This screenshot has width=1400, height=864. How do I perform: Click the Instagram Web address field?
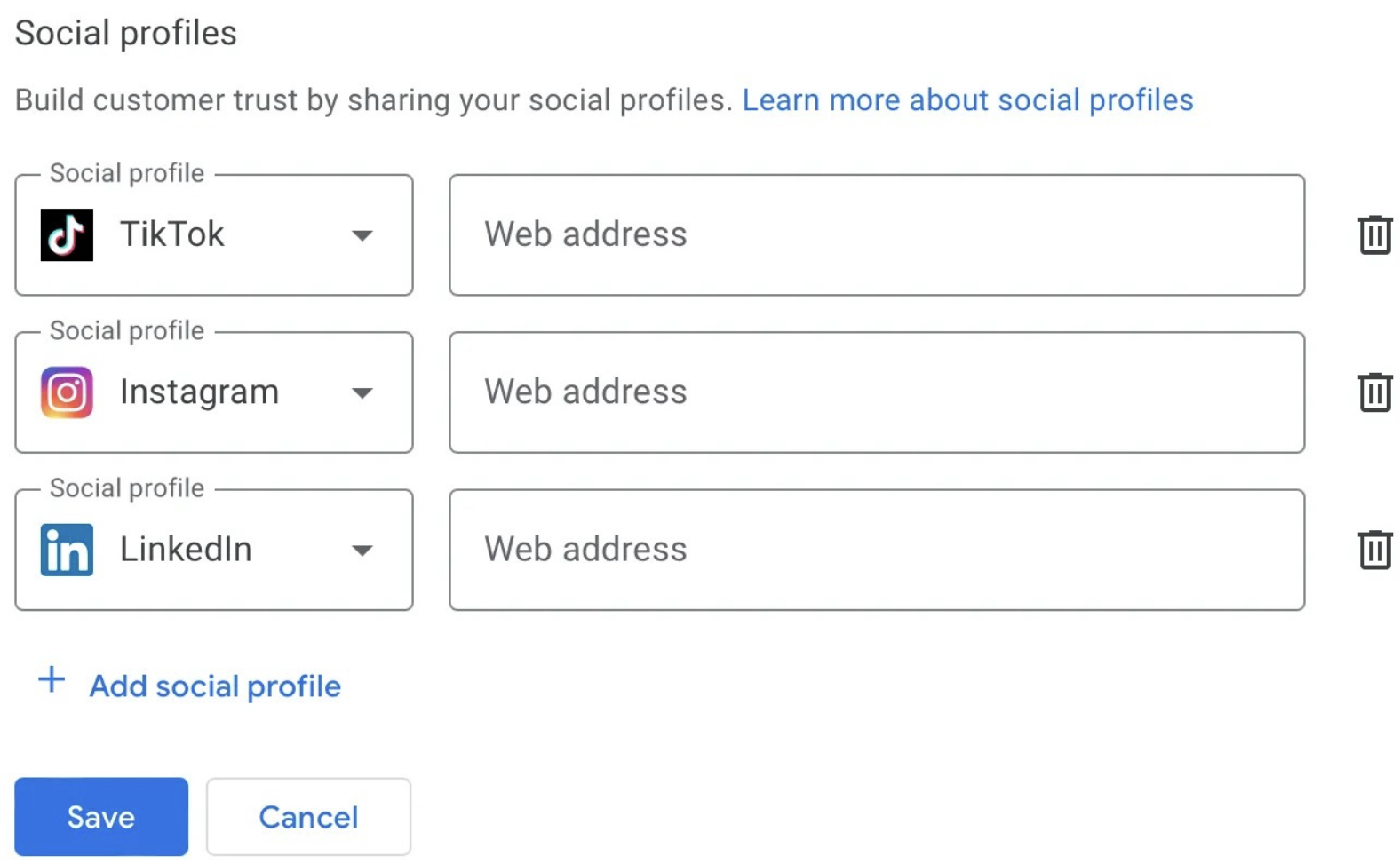pos(876,392)
